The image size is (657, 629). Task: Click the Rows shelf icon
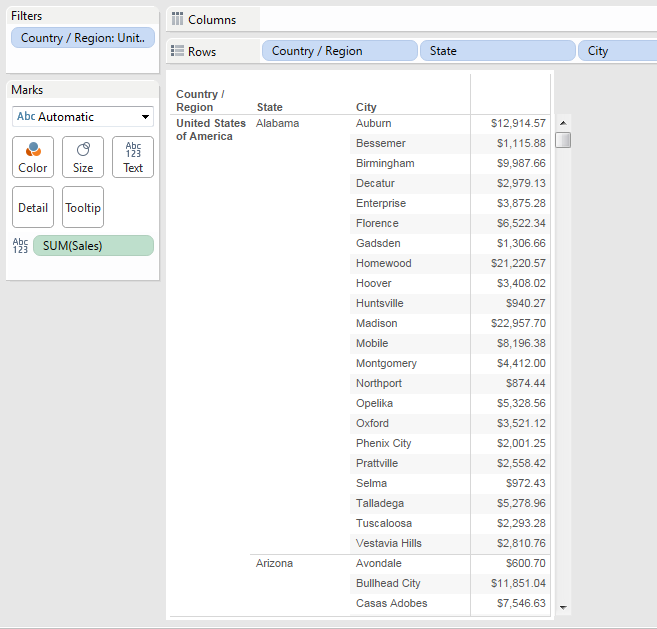tap(177, 51)
